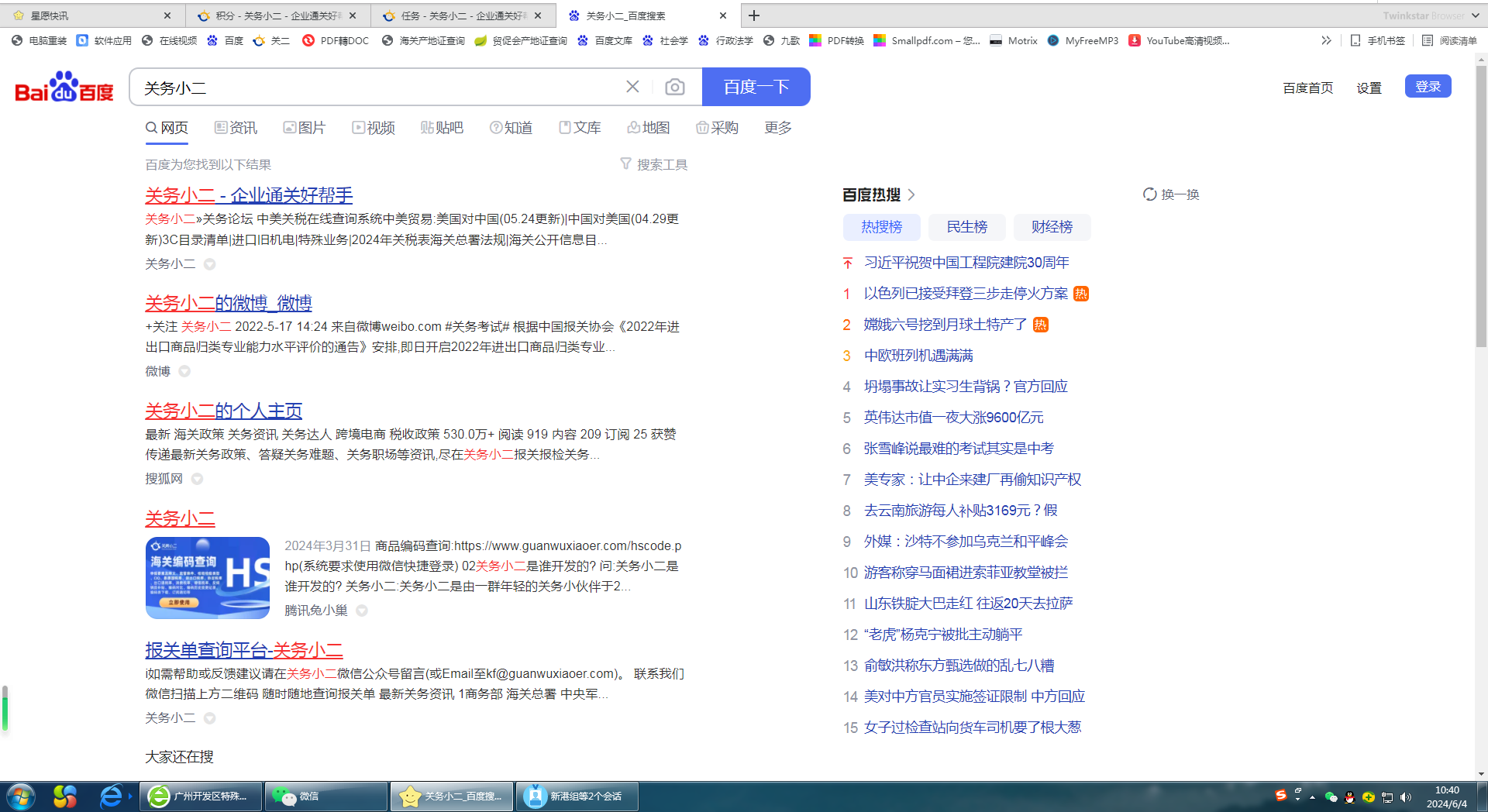Open result 关务小二 - 企业通关好帮手
1488x812 pixels.
point(249,195)
